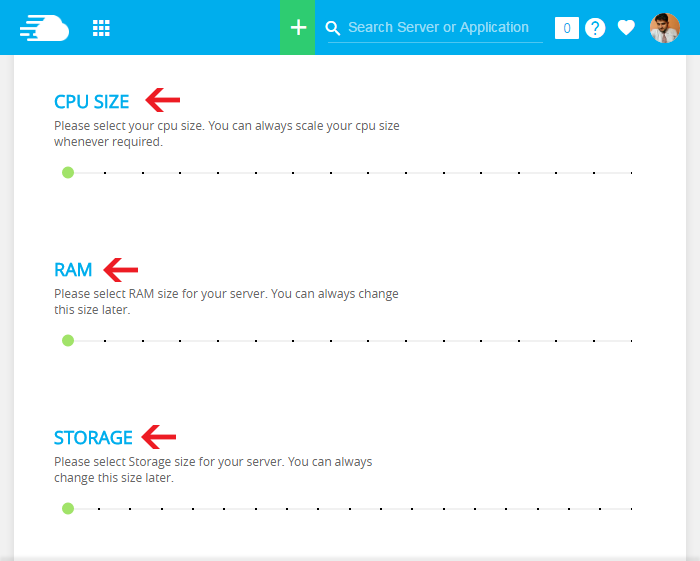The width and height of the screenshot is (700, 561).
Task: Click the STORAGE slider handle
Action: (x=68, y=508)
